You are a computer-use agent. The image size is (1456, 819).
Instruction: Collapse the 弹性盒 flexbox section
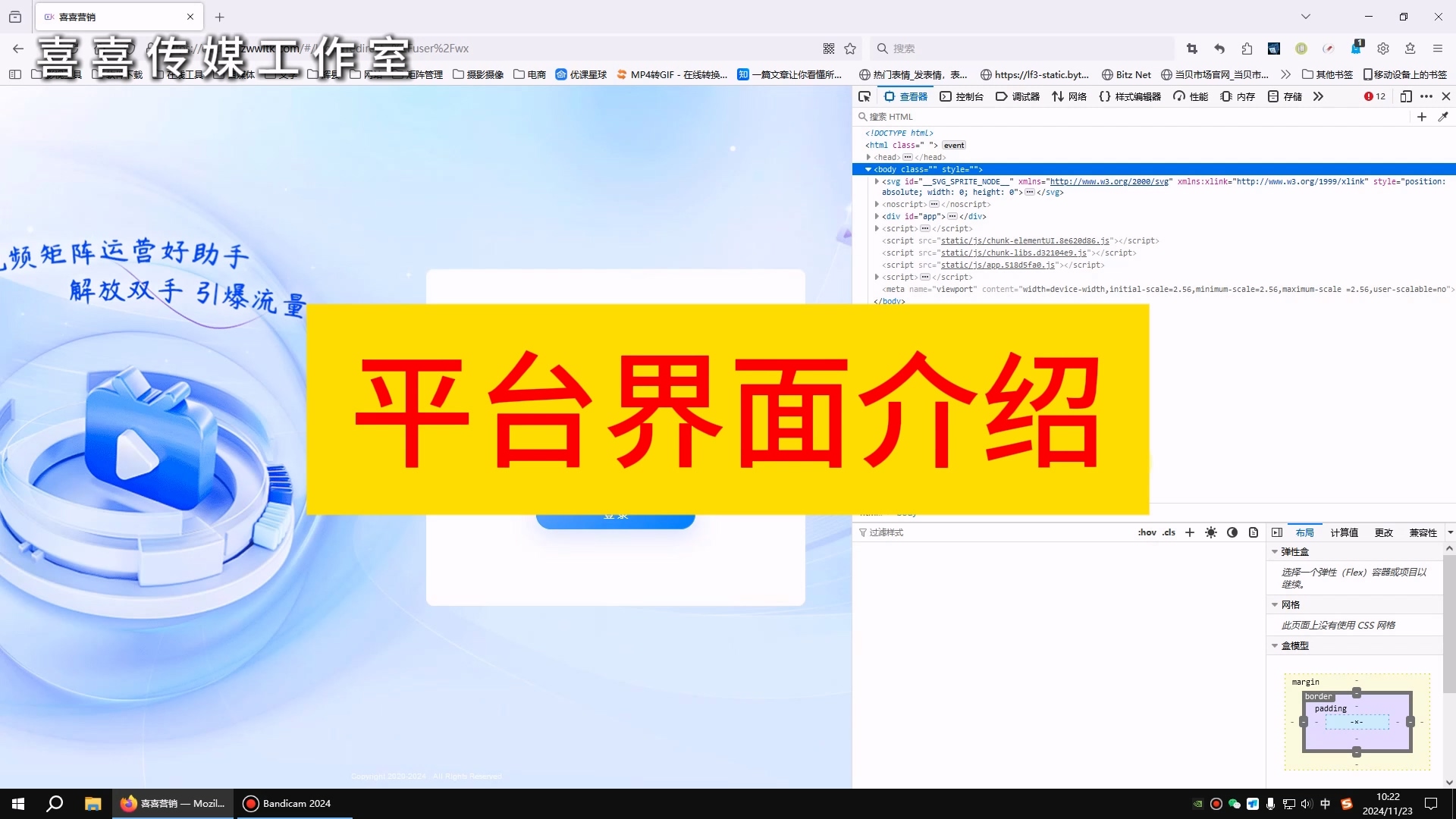pyautogui.click(x=1275, y=551)
